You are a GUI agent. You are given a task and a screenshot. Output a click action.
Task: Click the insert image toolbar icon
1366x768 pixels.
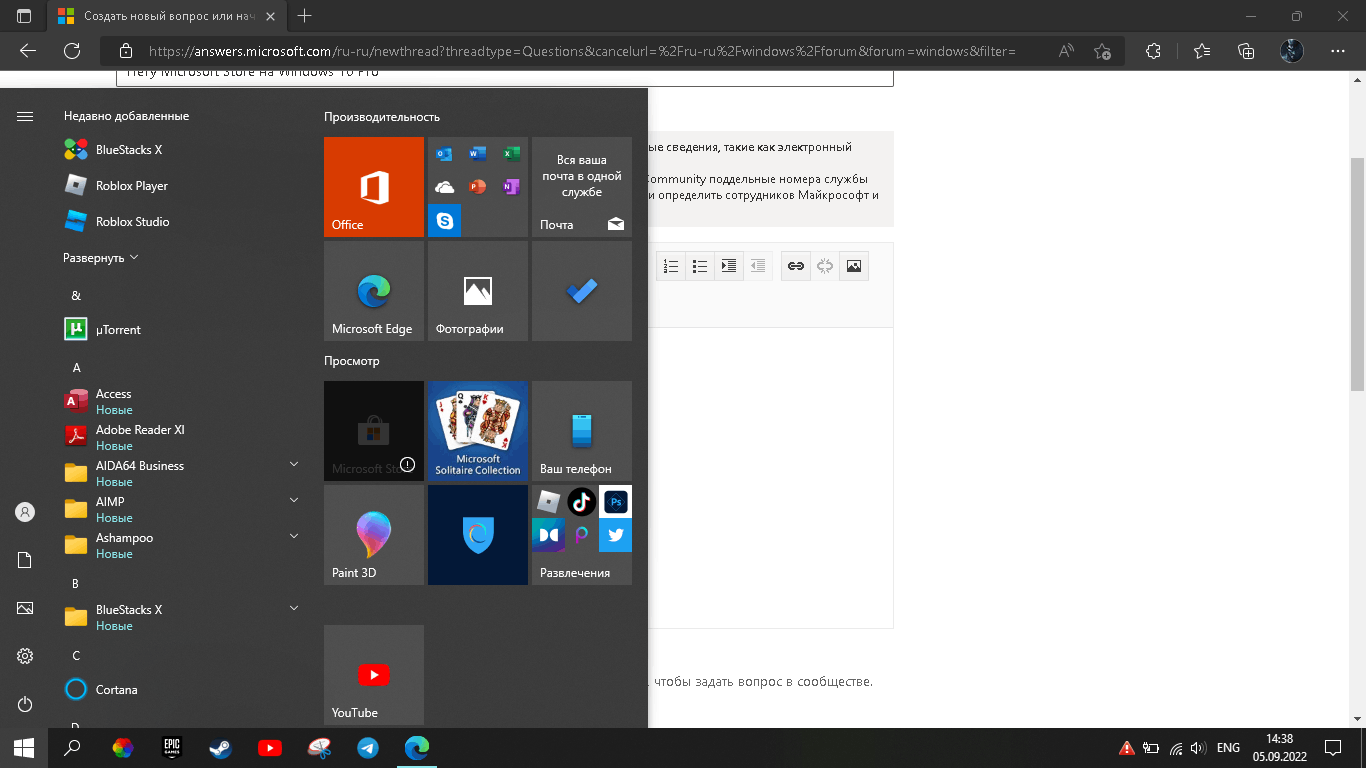(x=854, y=266)
